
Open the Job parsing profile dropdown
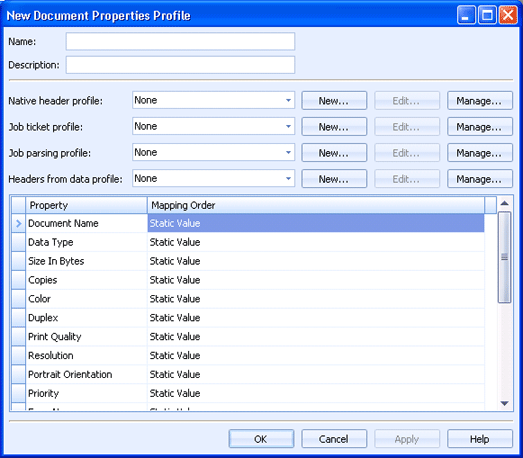point(213,152)
